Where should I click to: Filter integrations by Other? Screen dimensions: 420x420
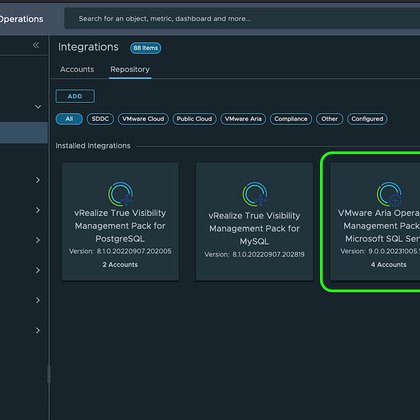coord(329,119)
